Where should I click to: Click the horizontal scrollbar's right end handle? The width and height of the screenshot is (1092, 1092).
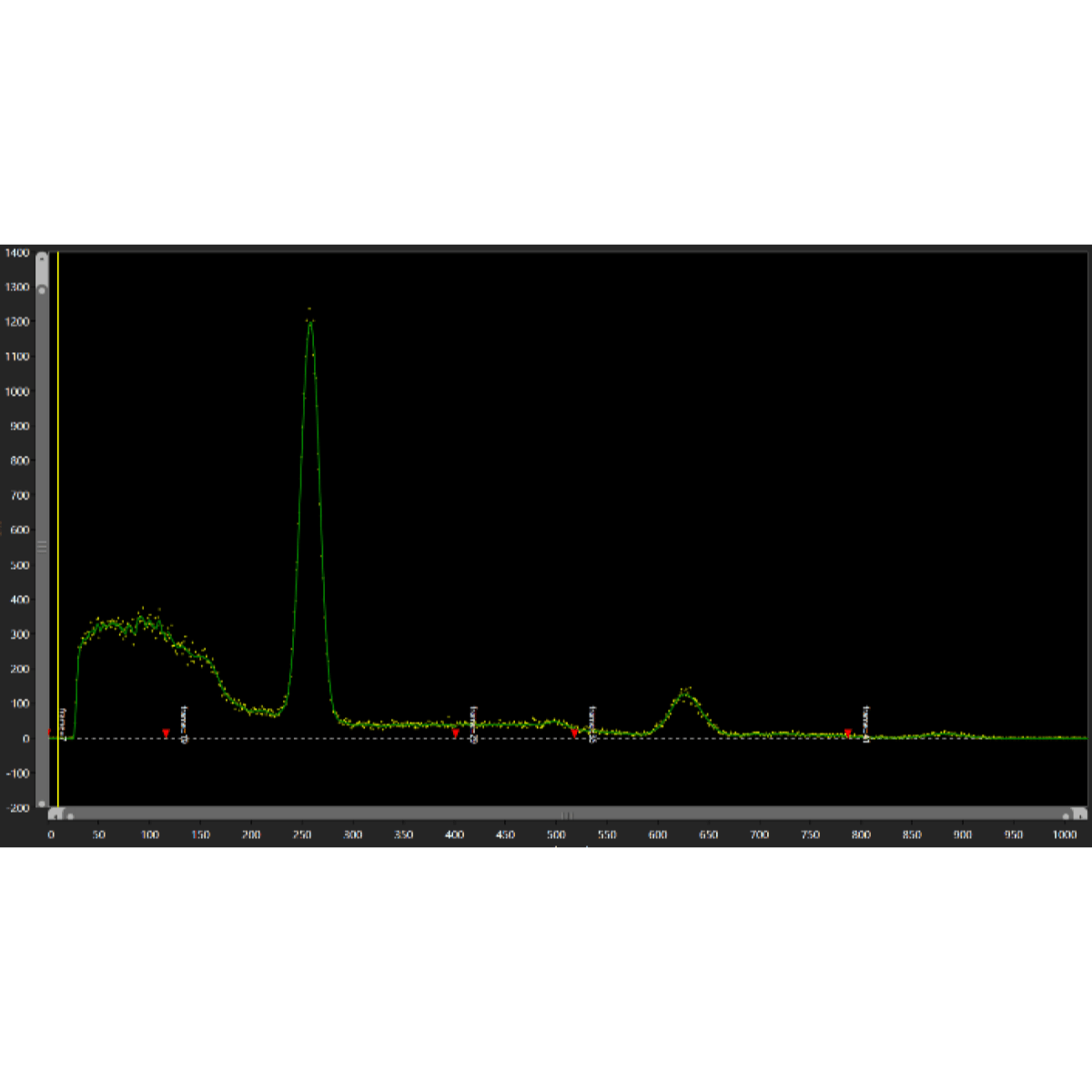coord(1079,814)
